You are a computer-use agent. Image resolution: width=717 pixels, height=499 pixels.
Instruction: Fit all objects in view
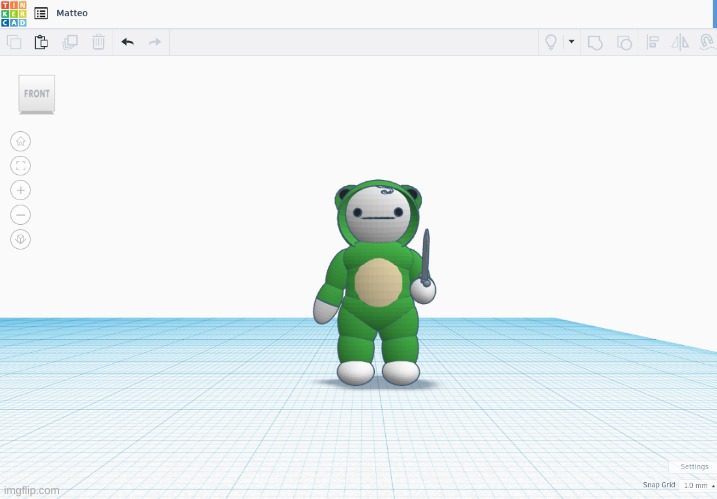pos(21,166)
